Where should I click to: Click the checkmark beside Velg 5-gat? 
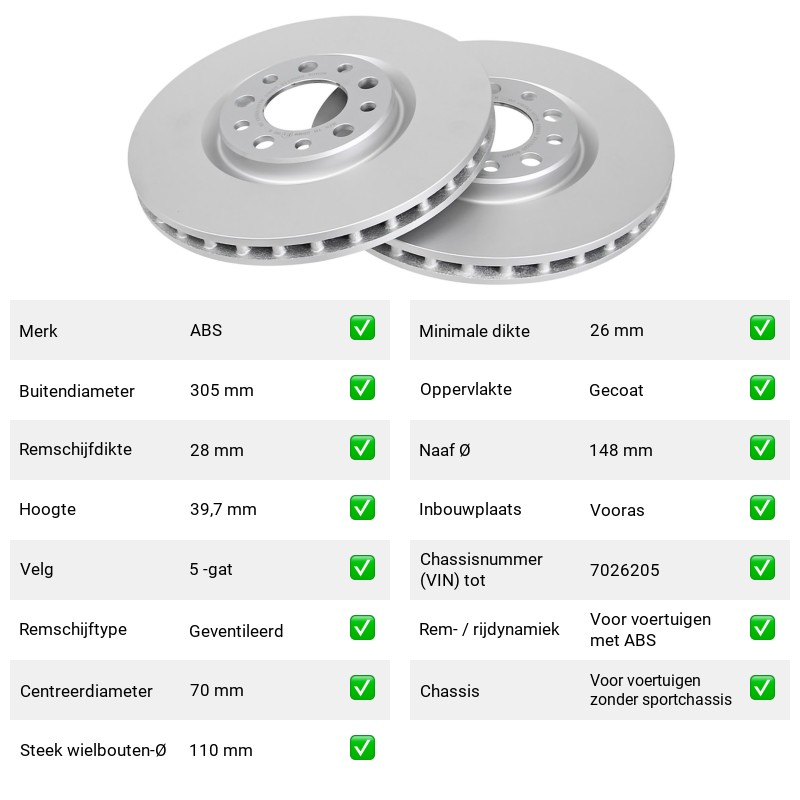click(x=362, y=568)
